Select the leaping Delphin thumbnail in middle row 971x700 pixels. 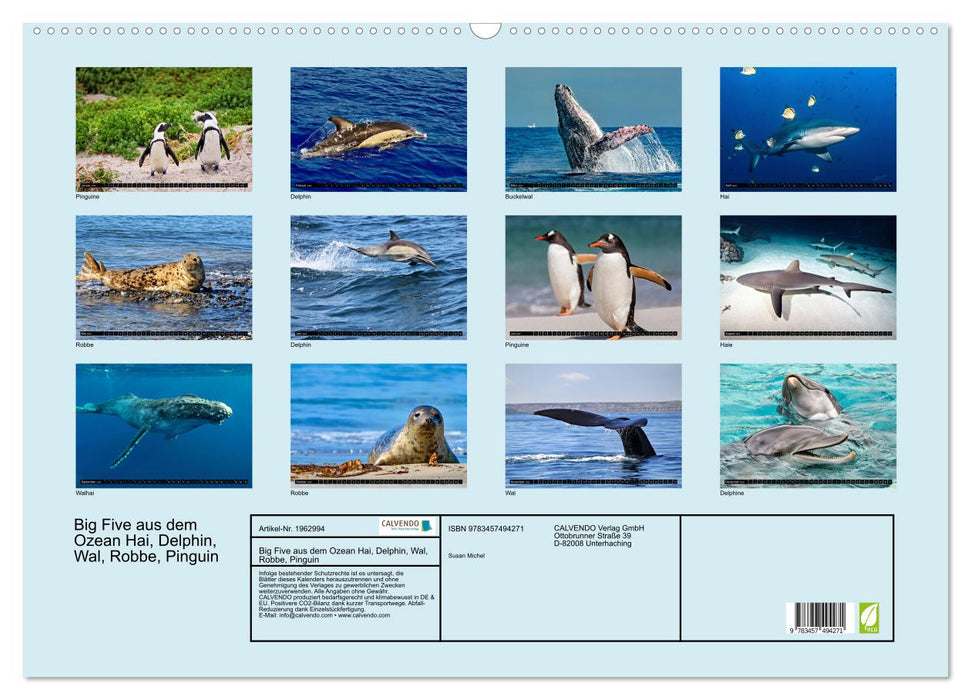pos(377,277)
